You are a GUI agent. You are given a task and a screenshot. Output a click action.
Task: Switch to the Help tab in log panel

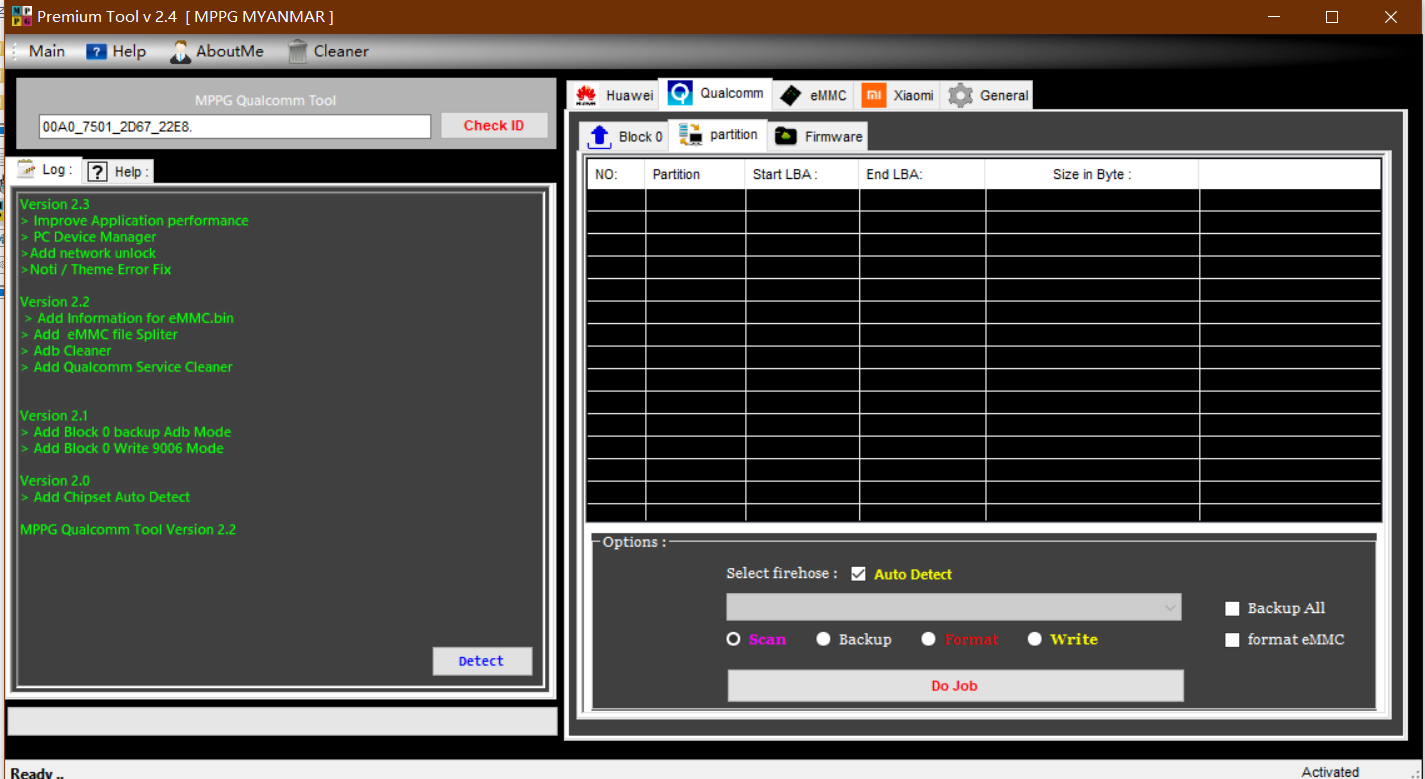(118, 171)
